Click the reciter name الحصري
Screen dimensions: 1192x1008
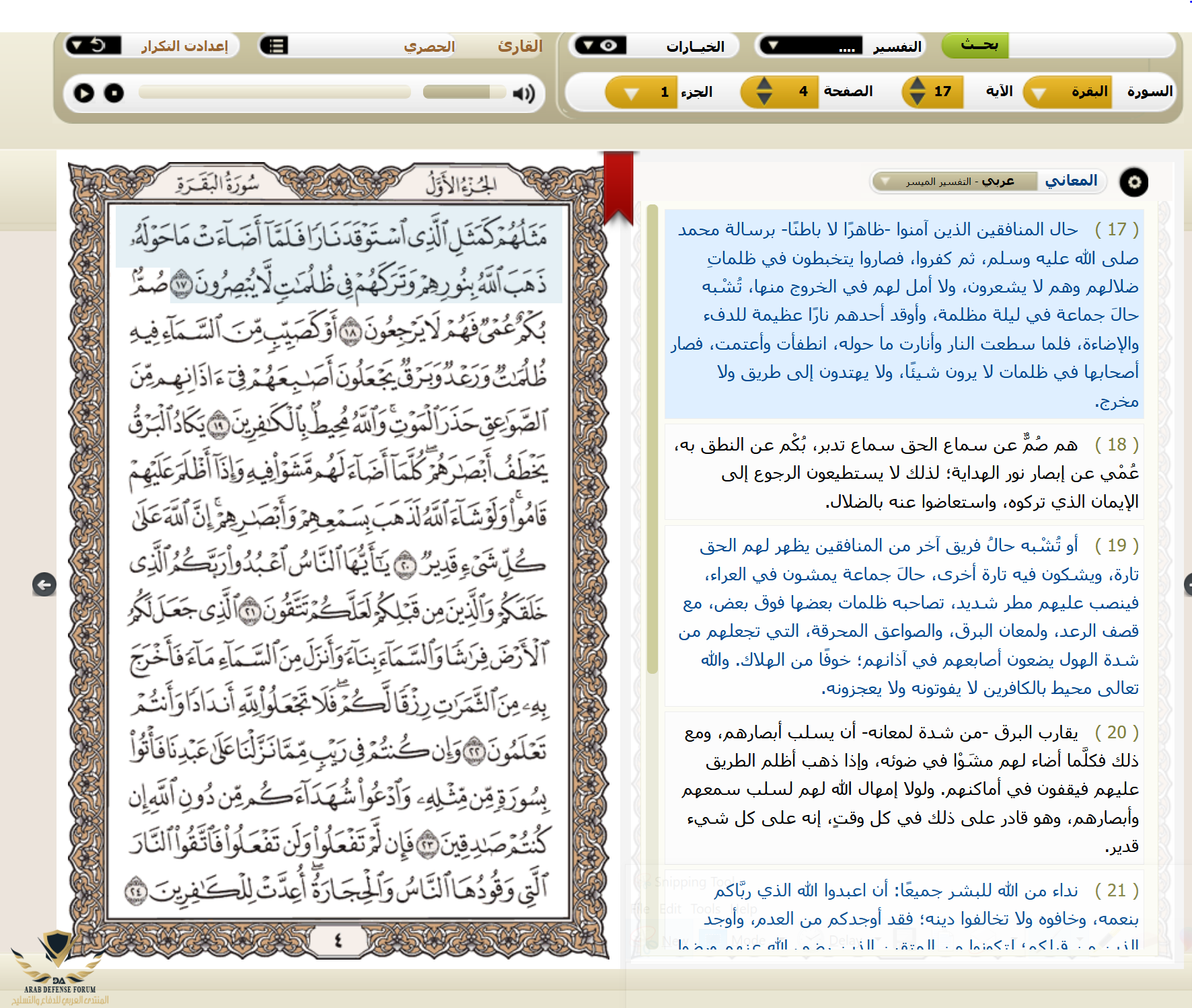(x=429, y=46)
